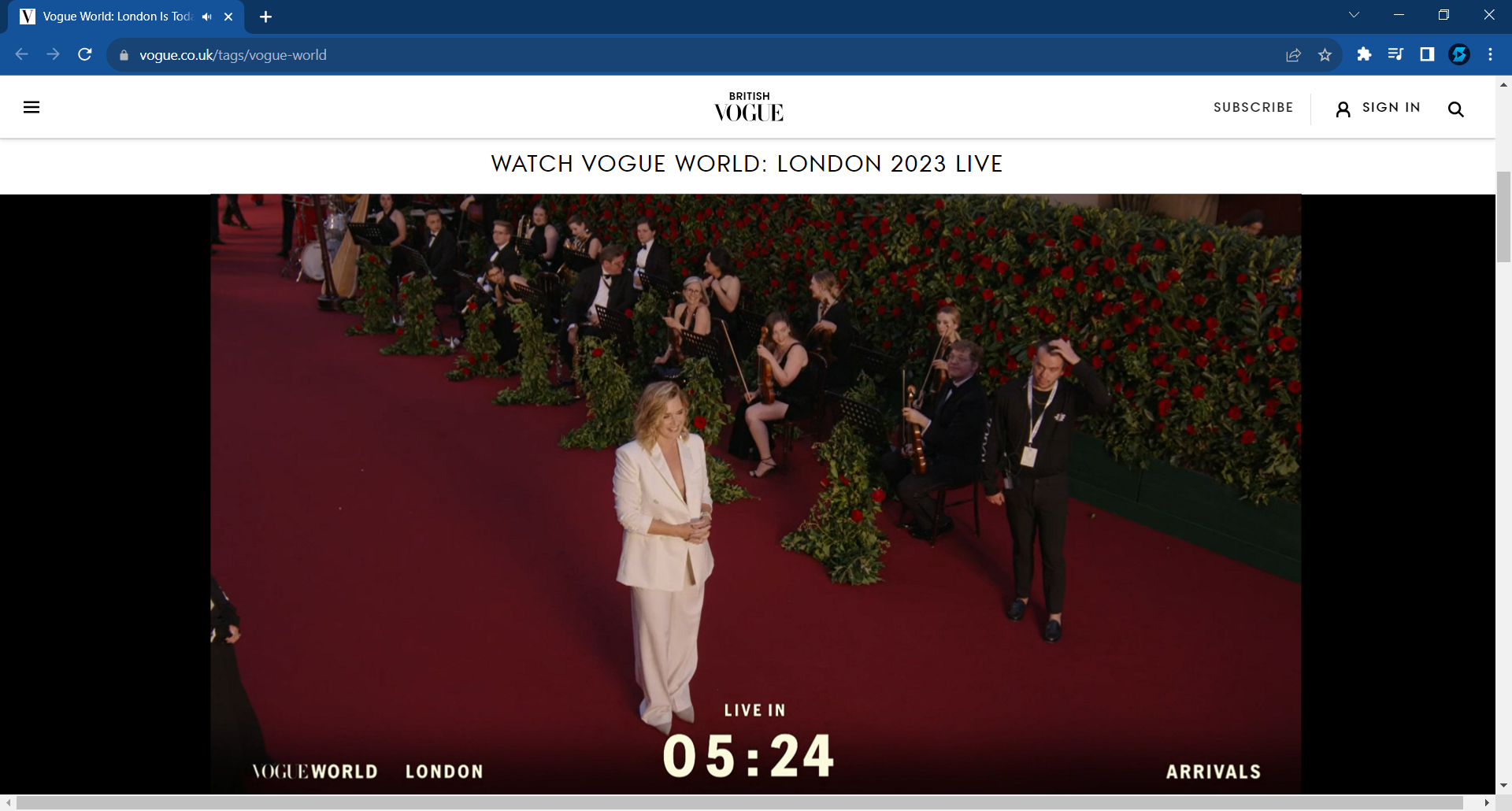Click the British Vogue logo
Image resolution: width=1512 pixels, height=811 pixels.
click(749, 107)
